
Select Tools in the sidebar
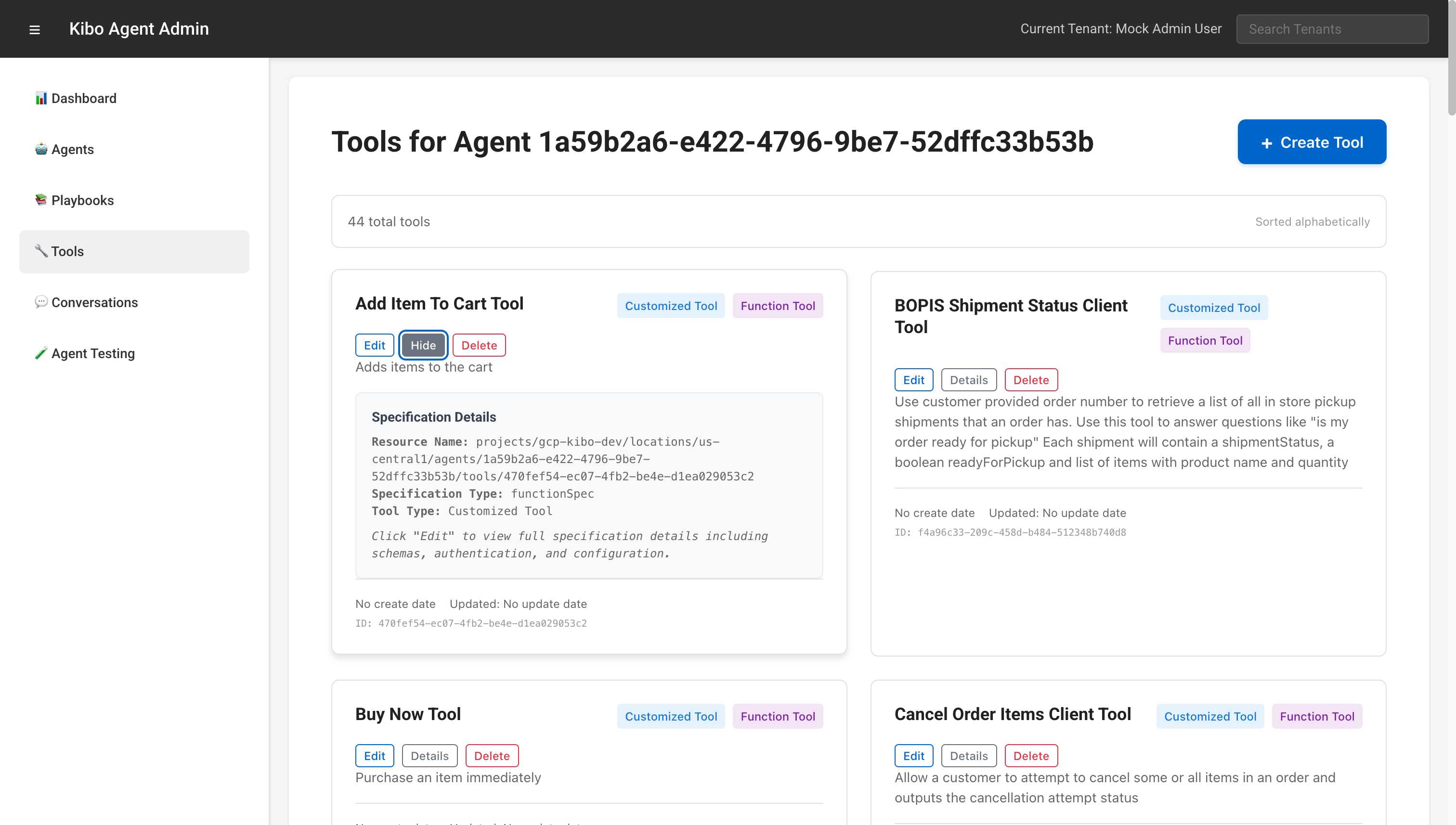(x=134, y=252)
